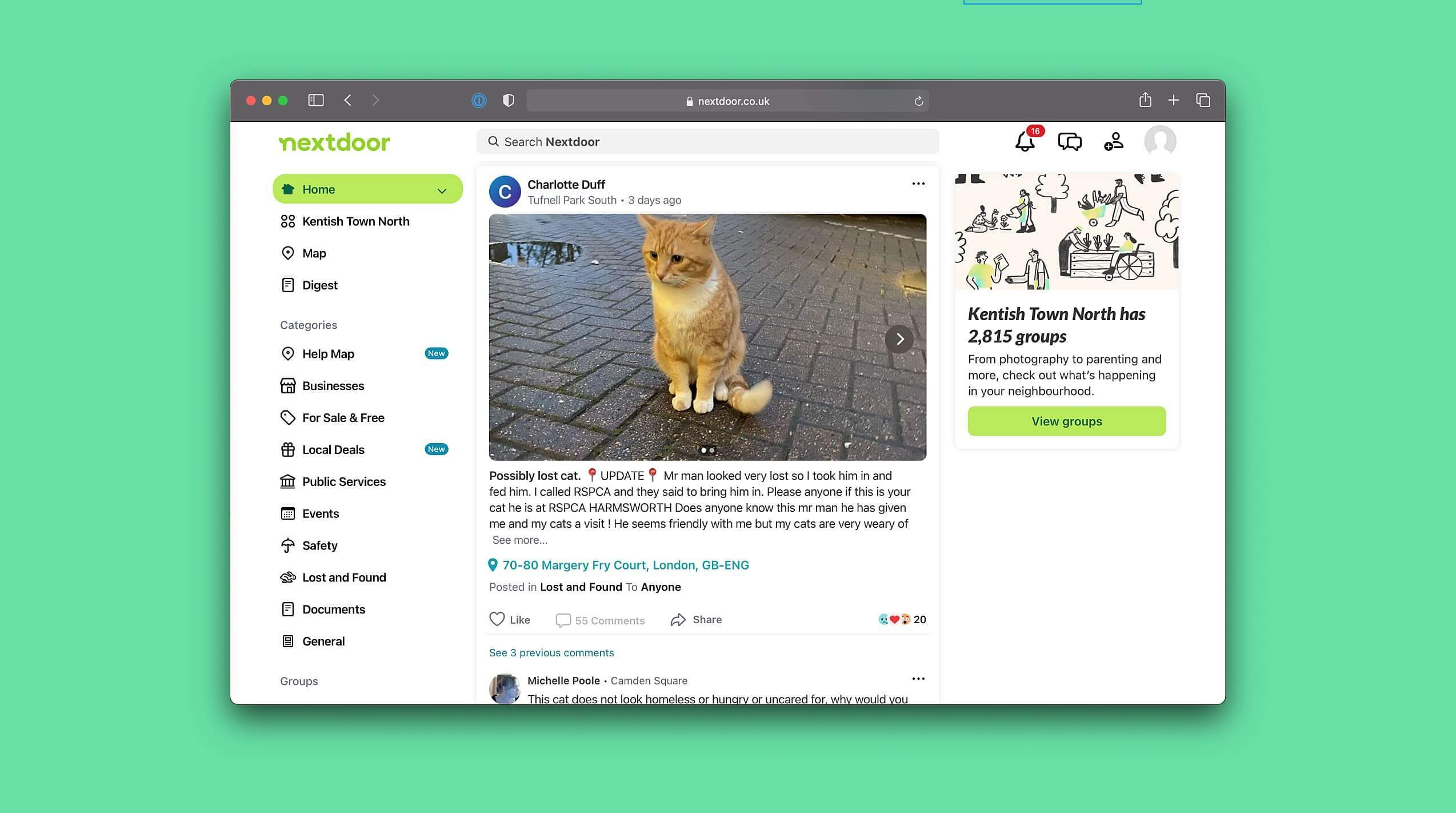Click the Camden Square neighbourhood text

(649, 680)
